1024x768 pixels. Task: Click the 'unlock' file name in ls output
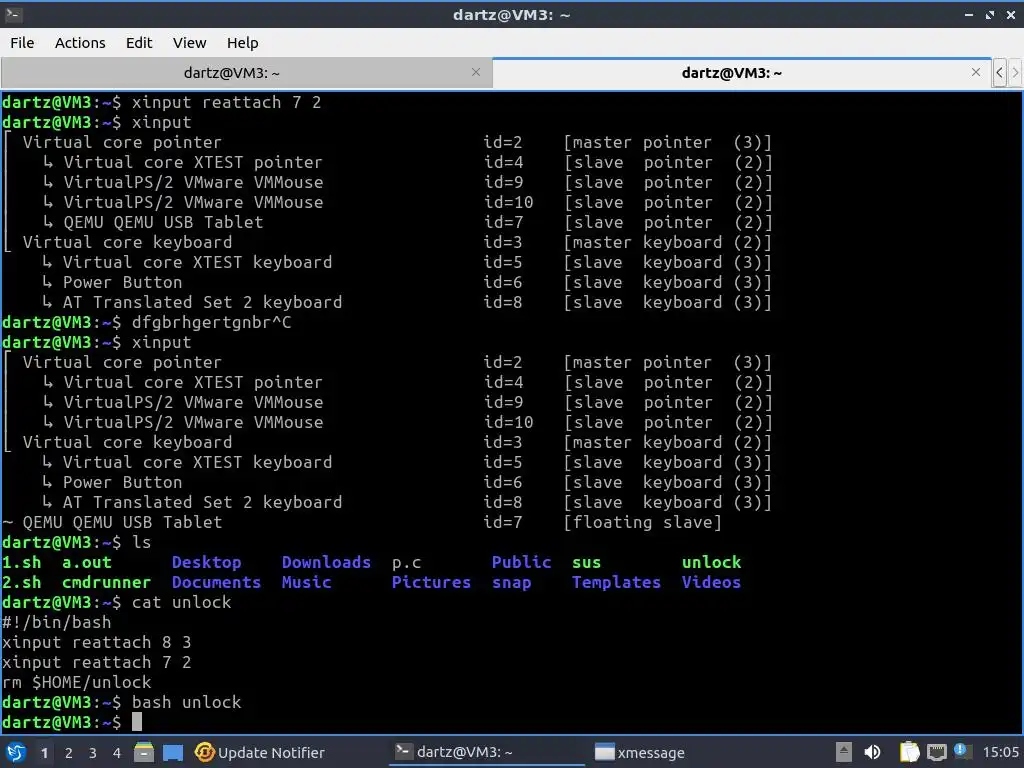point(711,562)
